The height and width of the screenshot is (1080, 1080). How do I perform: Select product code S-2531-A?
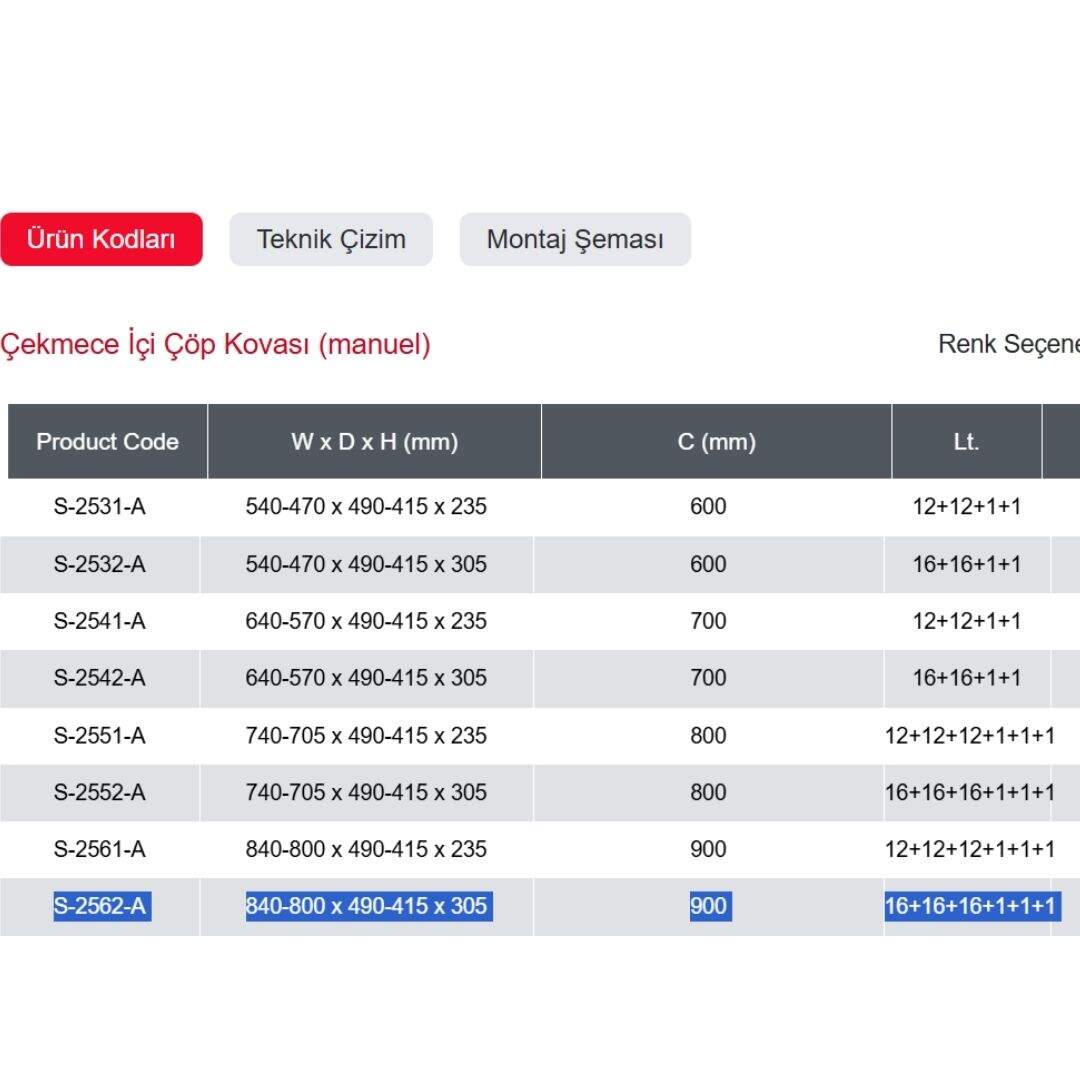pyautogui.click(x=100, y=507)
